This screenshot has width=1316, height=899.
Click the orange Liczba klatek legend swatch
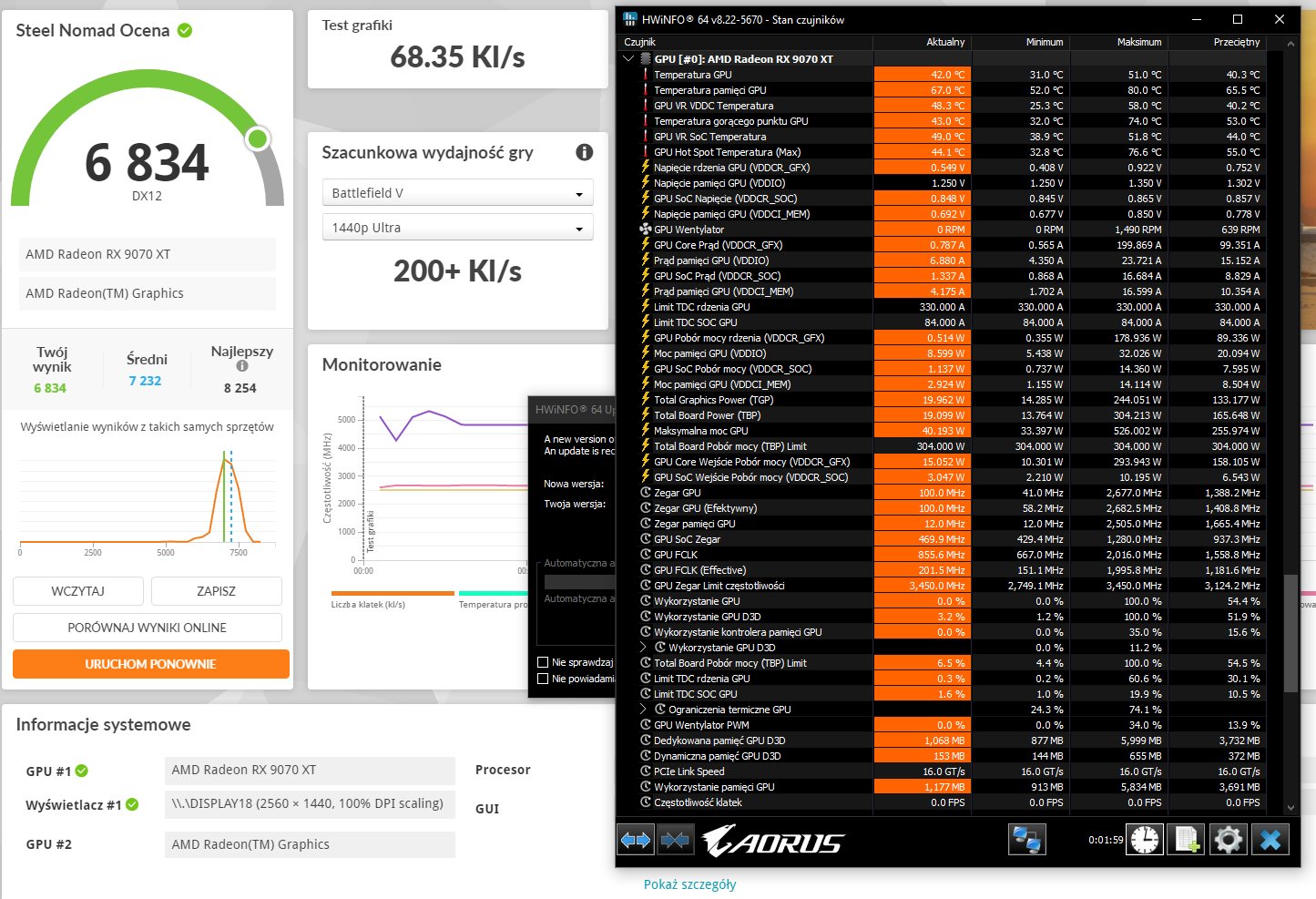pyautogui.click(x=393, y=593)
